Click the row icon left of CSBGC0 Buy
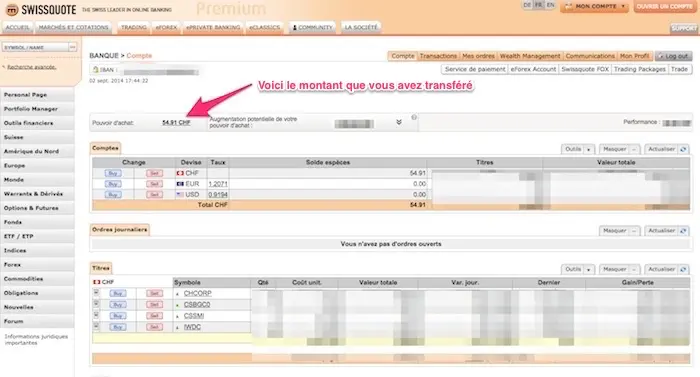 pos(96,304)
